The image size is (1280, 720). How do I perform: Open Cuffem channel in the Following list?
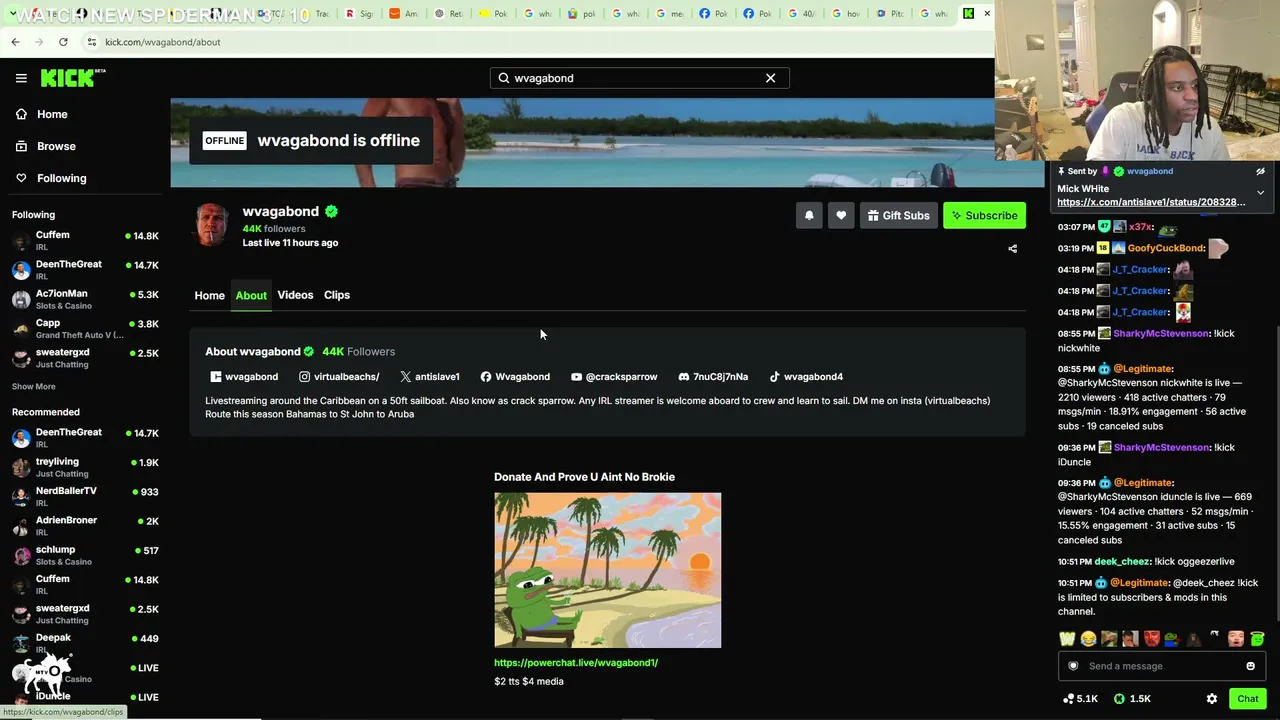(x=85, y=241)
